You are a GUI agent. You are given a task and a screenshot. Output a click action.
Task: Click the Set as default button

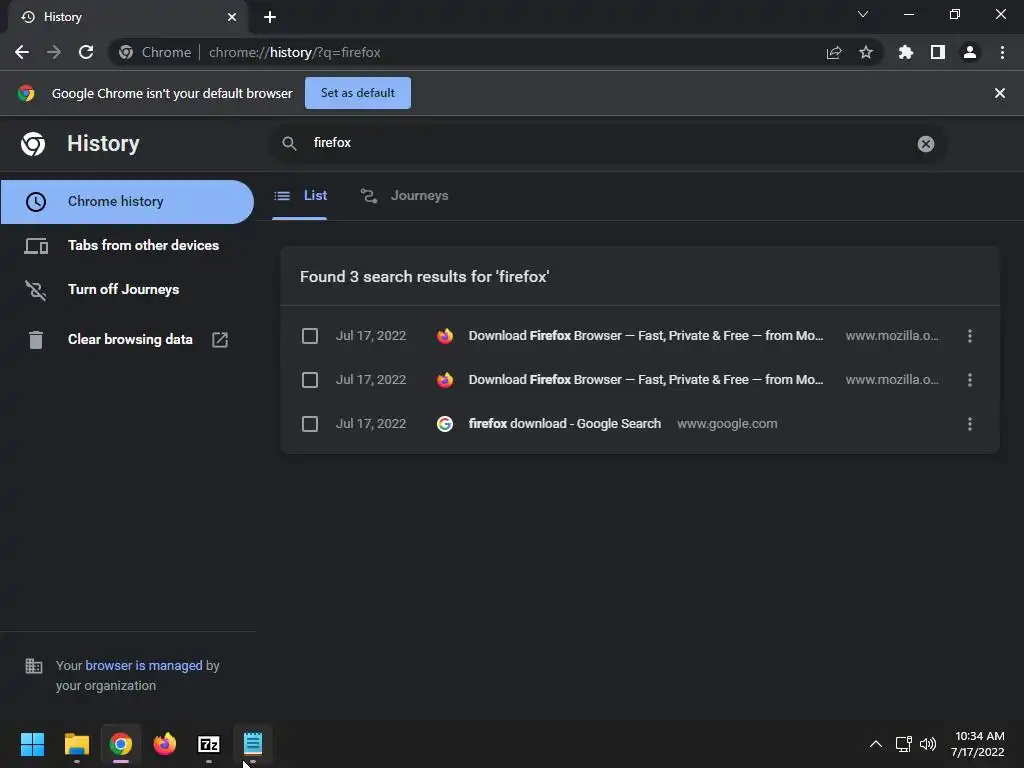[x=358, y=93]
